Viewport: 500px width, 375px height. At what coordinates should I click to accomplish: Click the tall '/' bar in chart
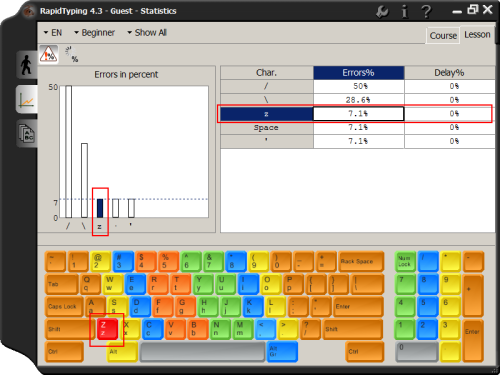pos(68,152)
